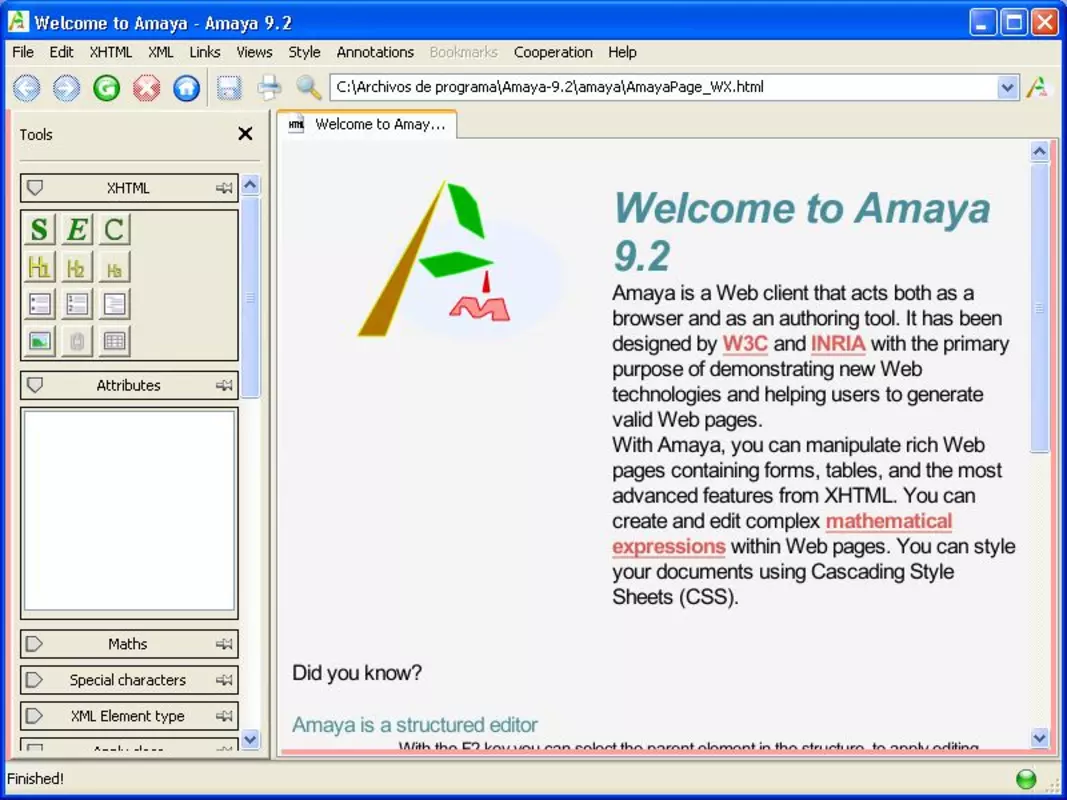Click the Amaya logo icon beside the address bar
Image resolution: width=1067 pixels, height=800 pixels.
[x=1037, y=88]
